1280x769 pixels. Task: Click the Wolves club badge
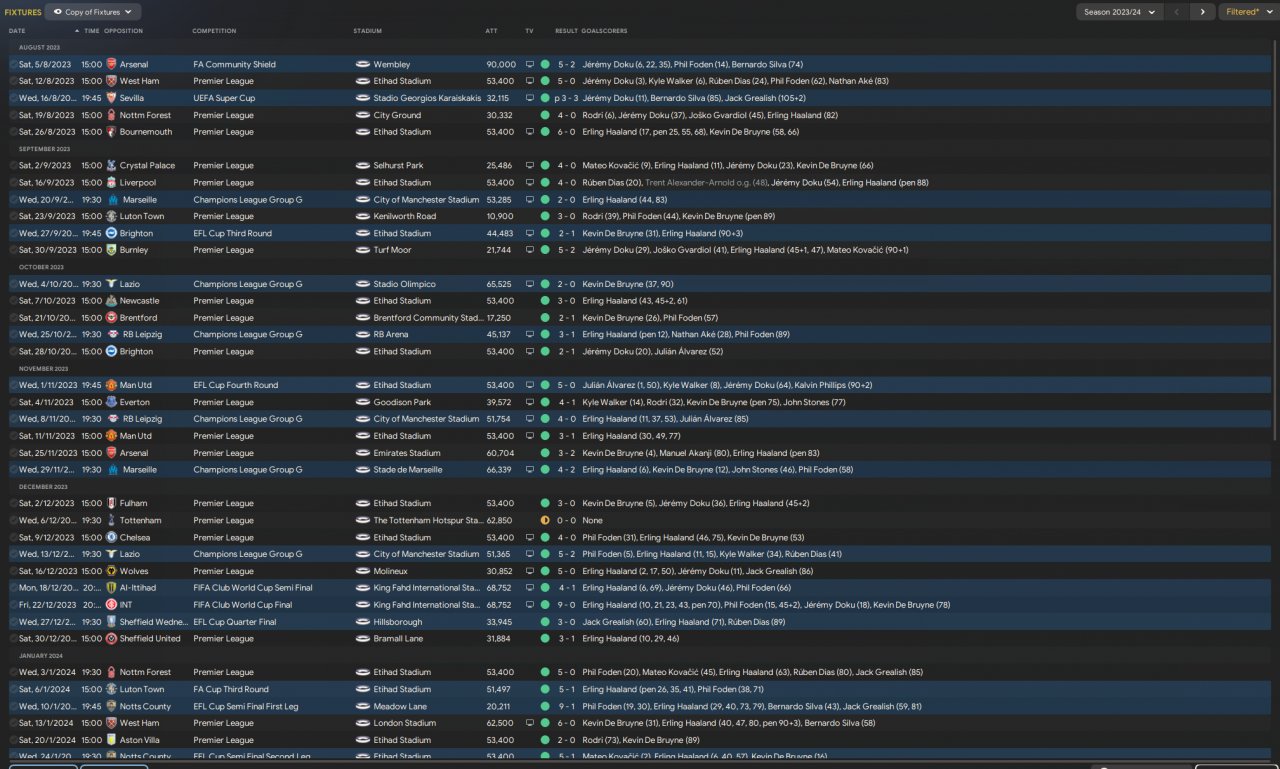(111, 571)
